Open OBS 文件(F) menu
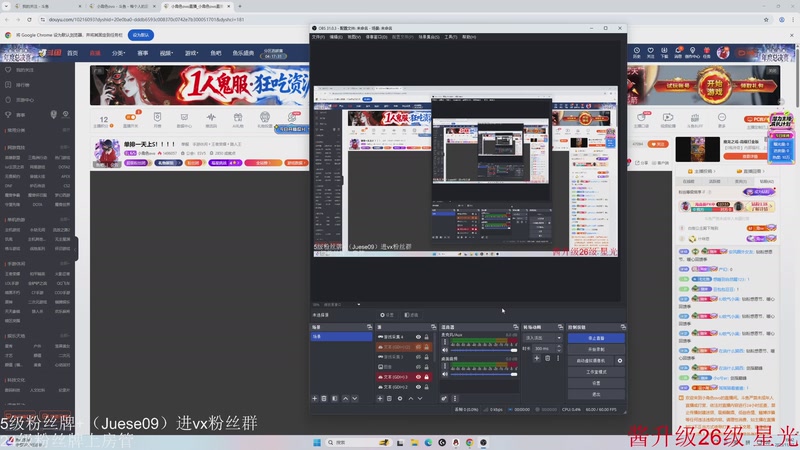 pyautogui.click(x=318, y=37)
